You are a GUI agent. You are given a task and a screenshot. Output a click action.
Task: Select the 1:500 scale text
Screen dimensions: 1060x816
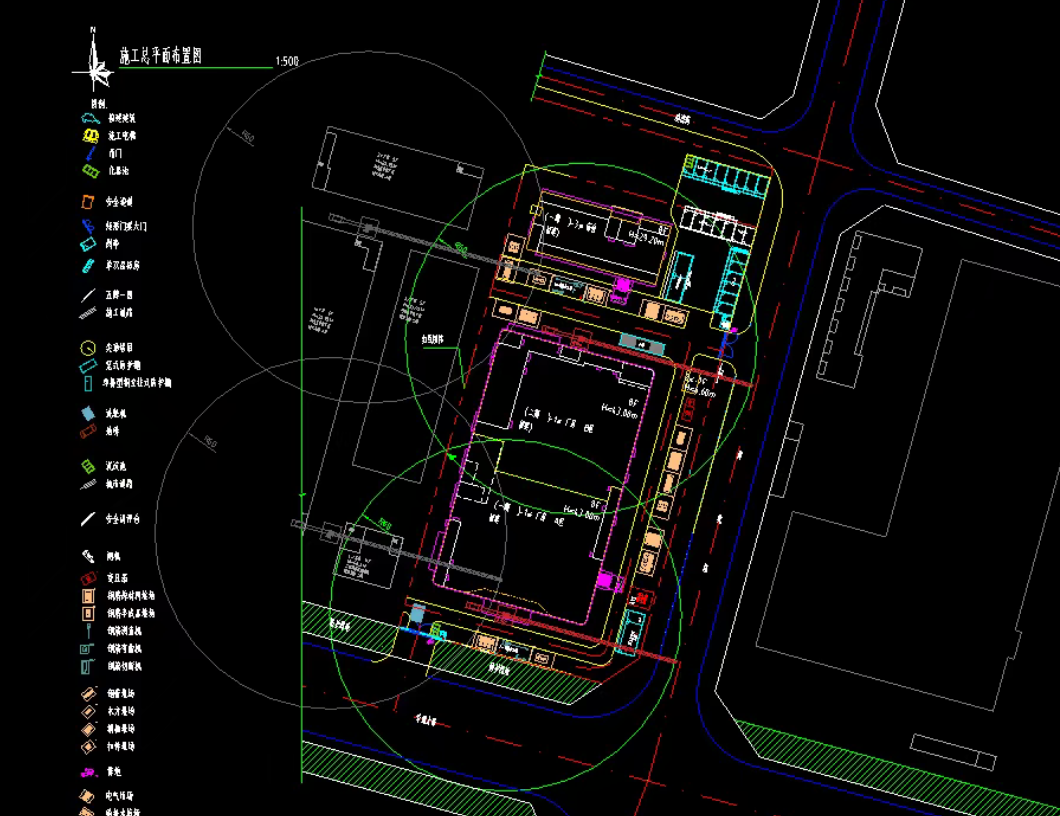tap(286, 62)
